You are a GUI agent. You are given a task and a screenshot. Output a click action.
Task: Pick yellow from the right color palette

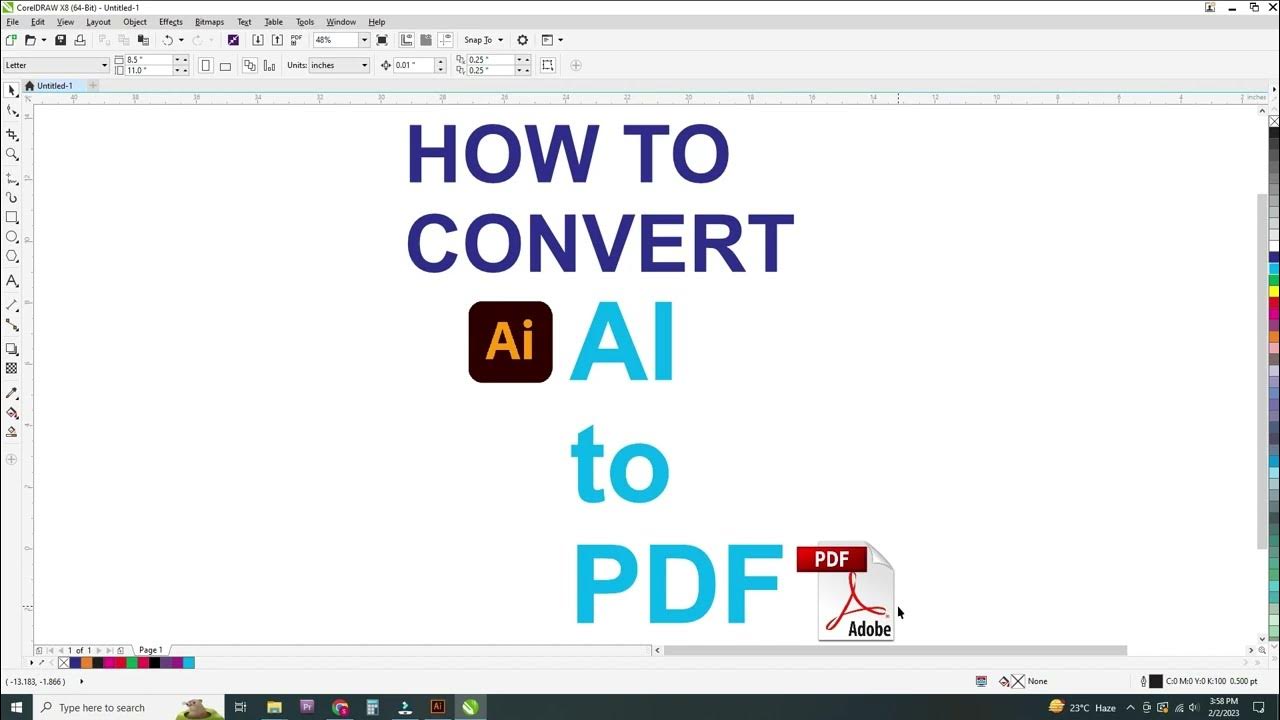coord(1274,291)
